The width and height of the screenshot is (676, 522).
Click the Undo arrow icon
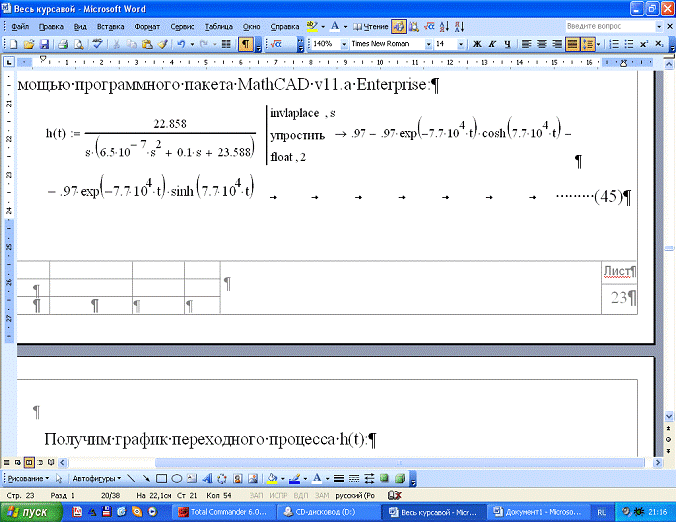pos(181,45)
